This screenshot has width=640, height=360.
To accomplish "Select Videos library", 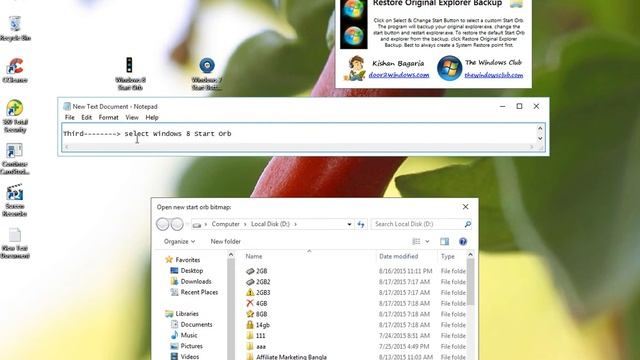I will (x=184, y=356).
